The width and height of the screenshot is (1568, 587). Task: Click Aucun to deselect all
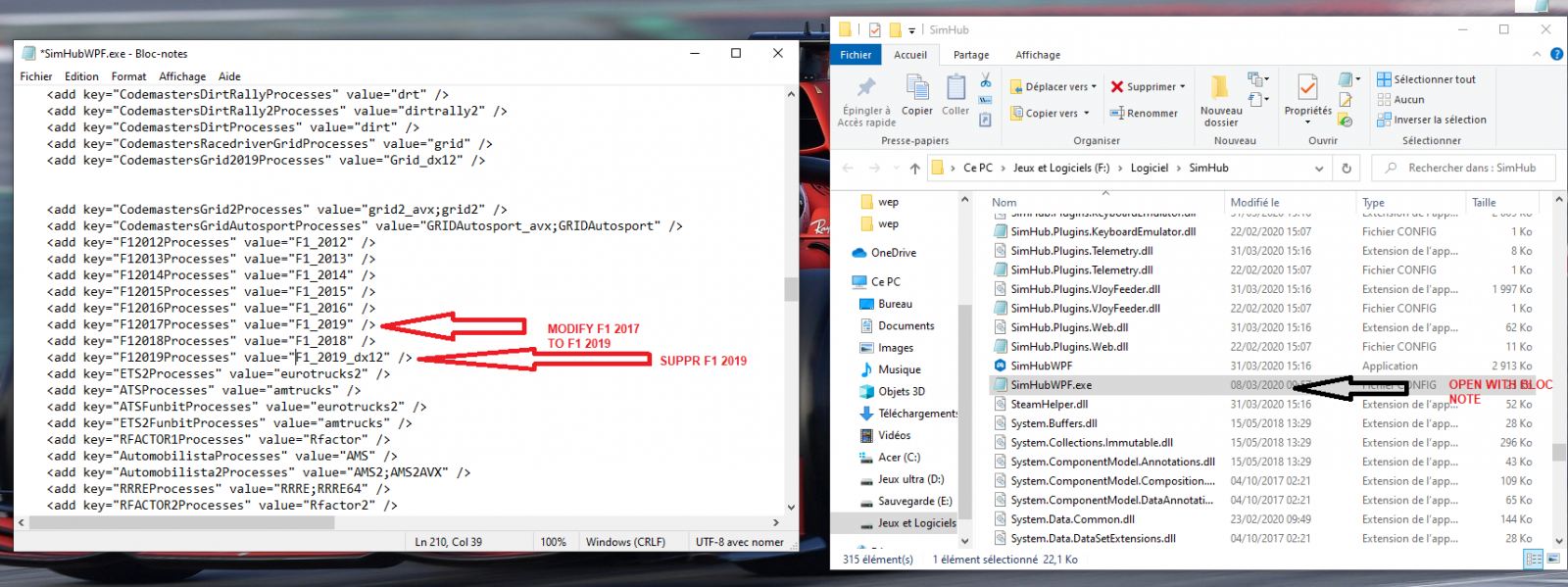[x=1400, y=99]
